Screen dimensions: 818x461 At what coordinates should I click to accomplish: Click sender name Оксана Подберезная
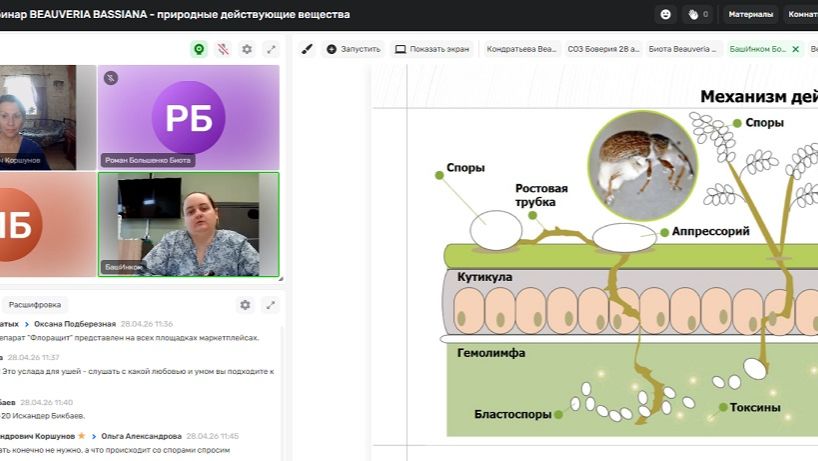75,324
